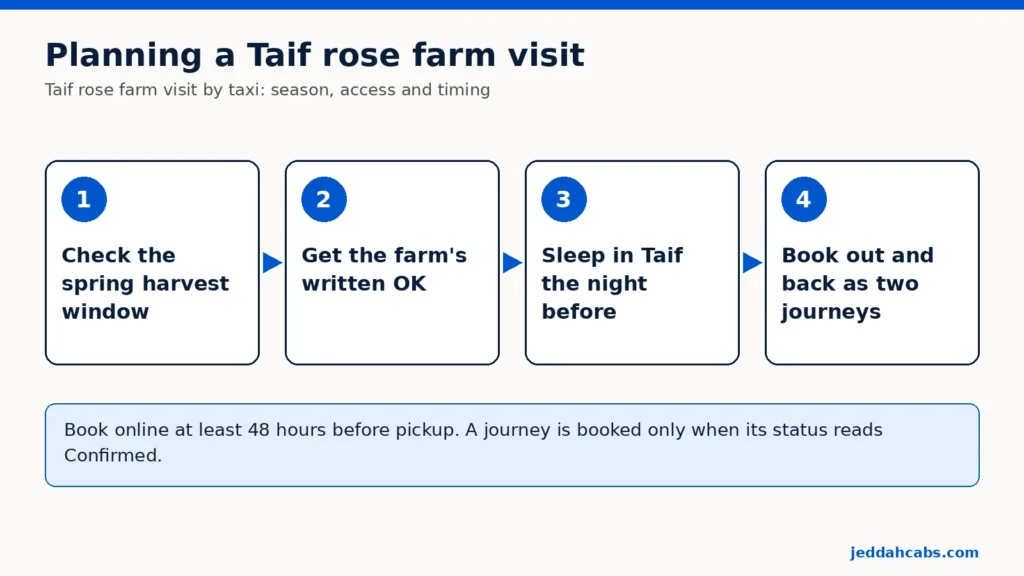Click the blue booking note box

click(512, 445)
